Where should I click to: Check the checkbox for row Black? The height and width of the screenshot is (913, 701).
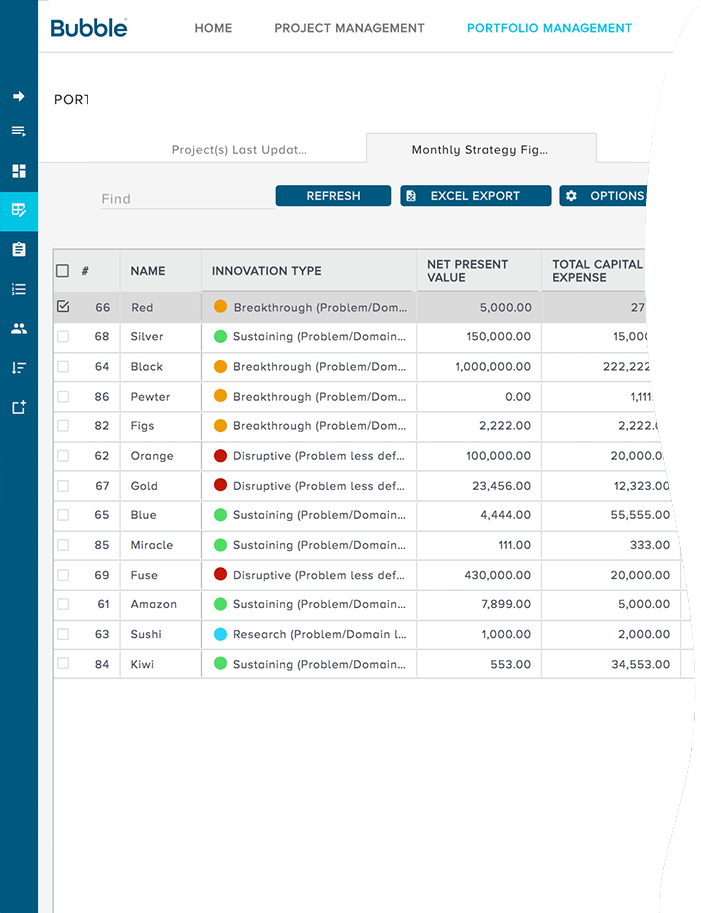pos(63,366)
